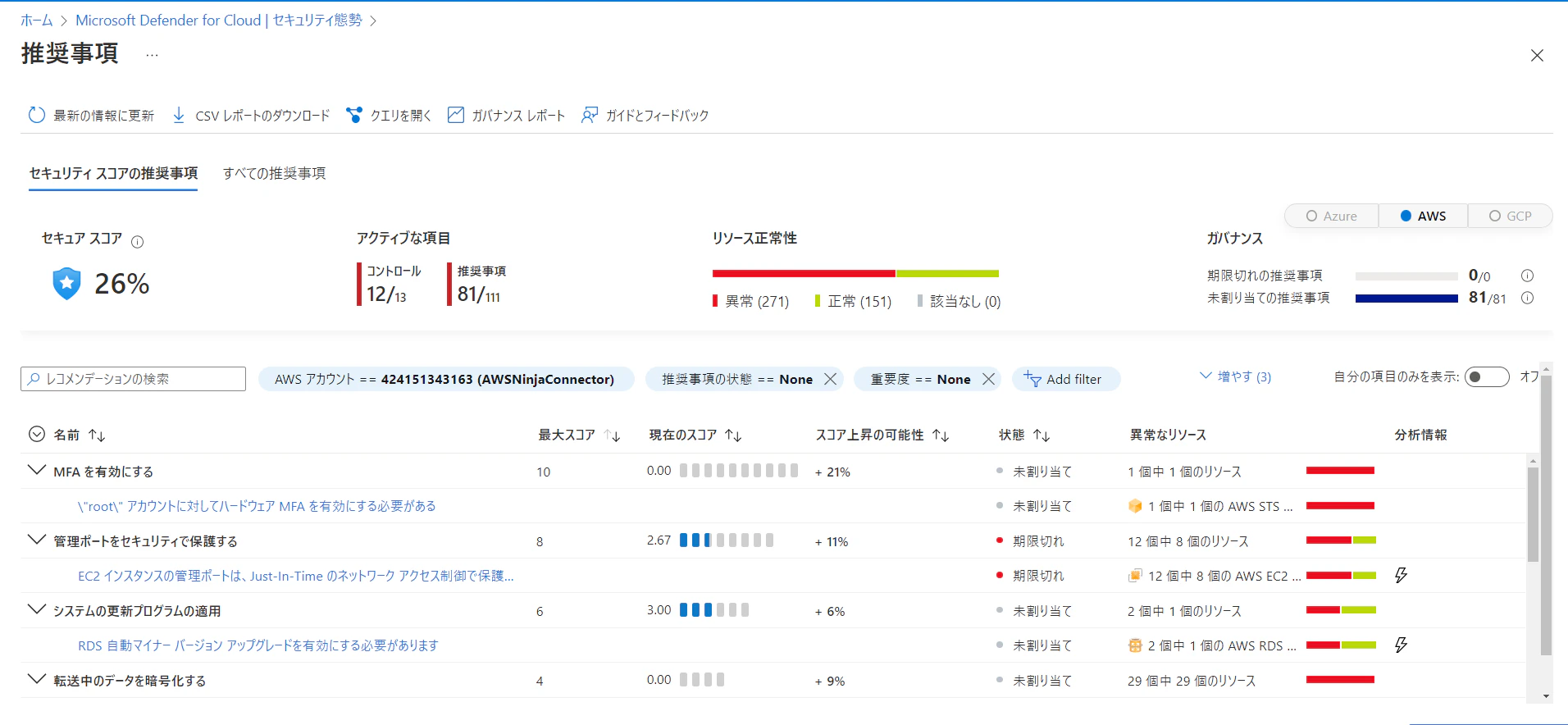Click ガバナンス レポート label

tap(518, 116)
